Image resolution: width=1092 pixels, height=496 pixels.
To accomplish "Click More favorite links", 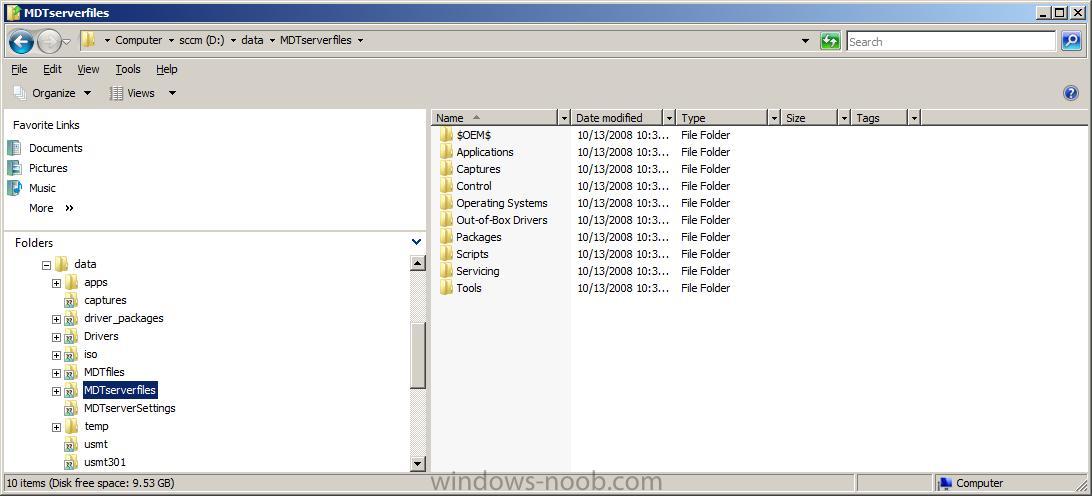I will pyautogui.click(x=52, y=208).
